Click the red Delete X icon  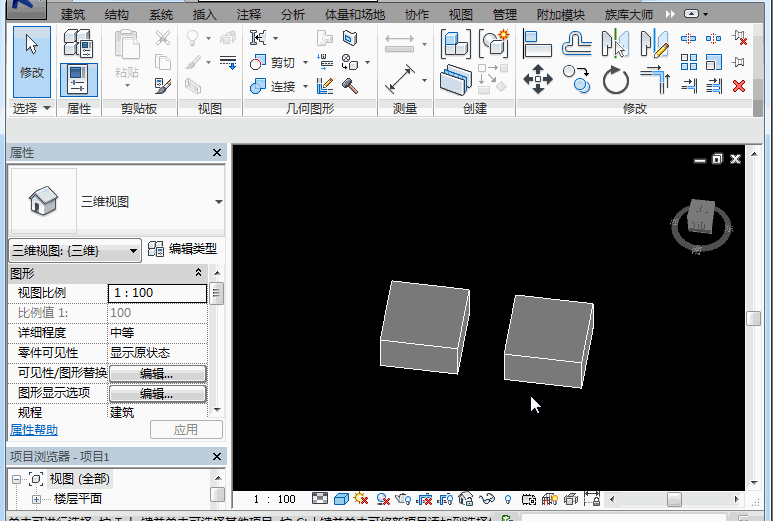[739, 86]
